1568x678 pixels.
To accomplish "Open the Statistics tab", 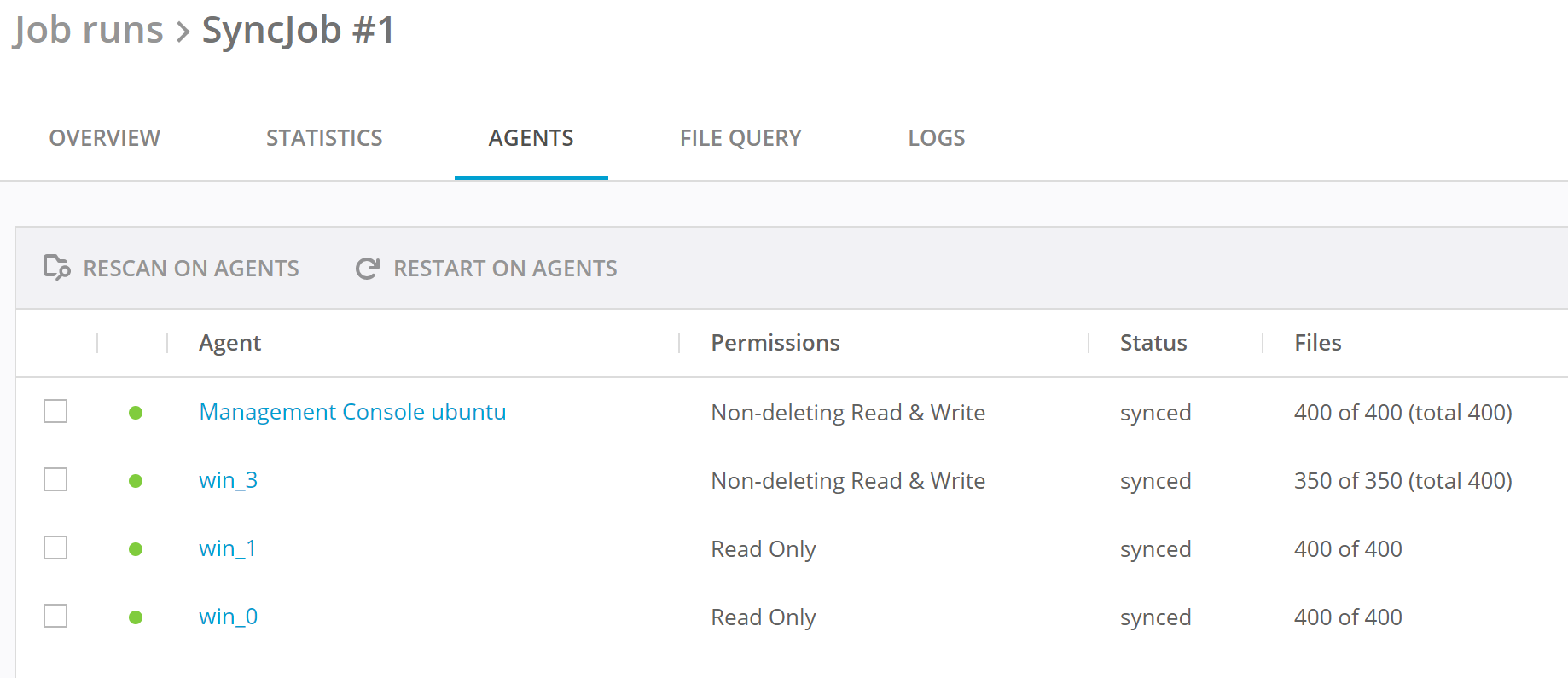I will pyautogui.click(x=324, y=138).
